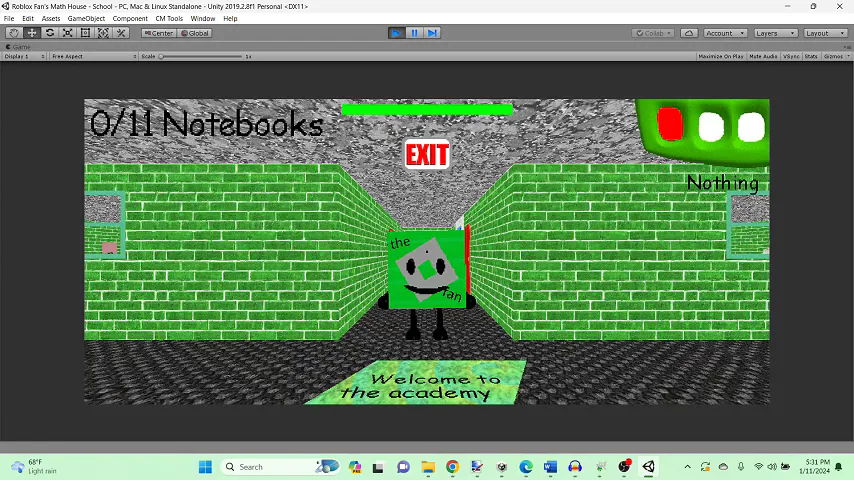Open Task View on the taskbar

point(378,467)
